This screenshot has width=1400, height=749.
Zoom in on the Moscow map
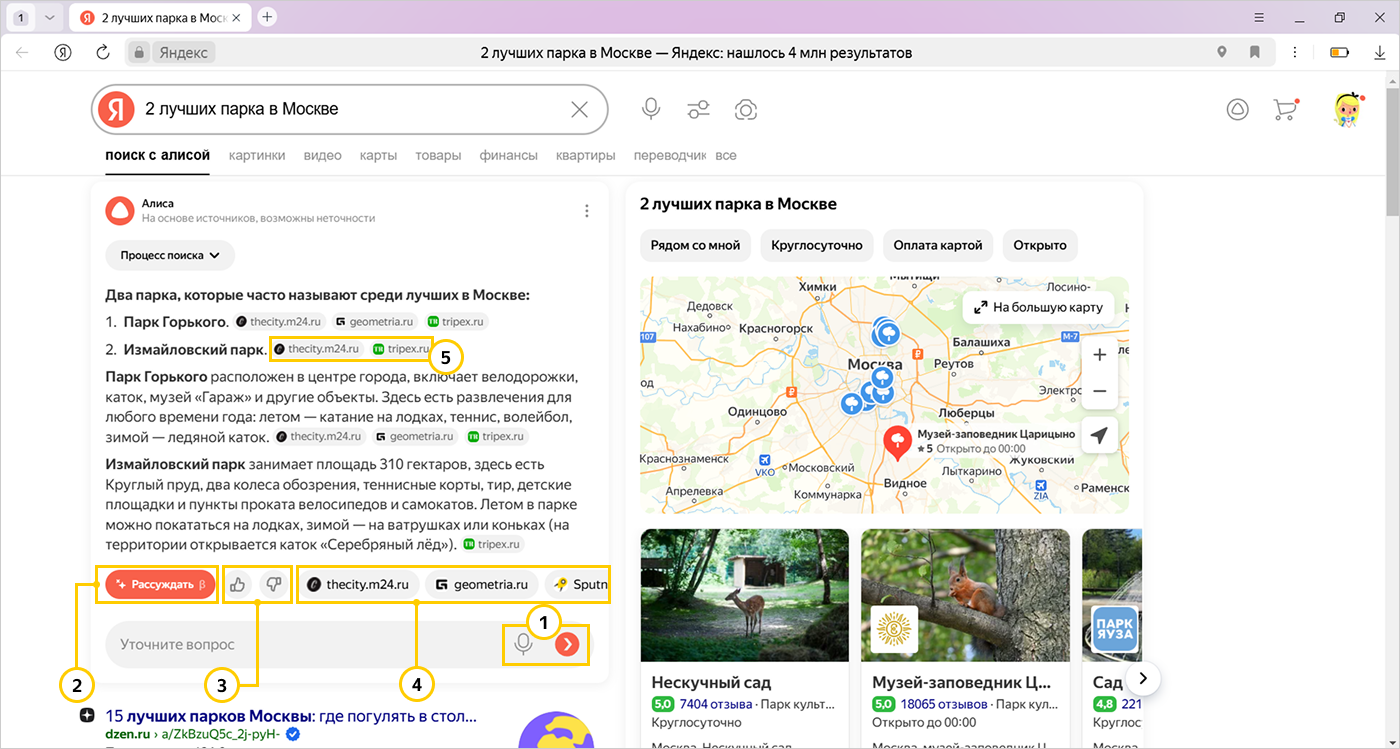(1098, 355)
